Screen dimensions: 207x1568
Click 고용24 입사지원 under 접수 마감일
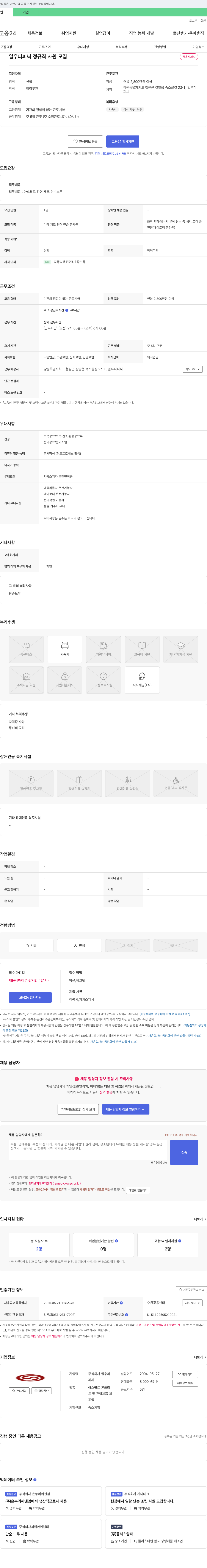point(30,997)
